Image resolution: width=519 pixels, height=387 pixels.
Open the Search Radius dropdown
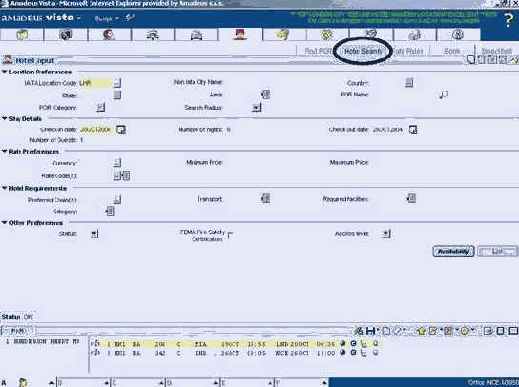(x=257, y=107)
